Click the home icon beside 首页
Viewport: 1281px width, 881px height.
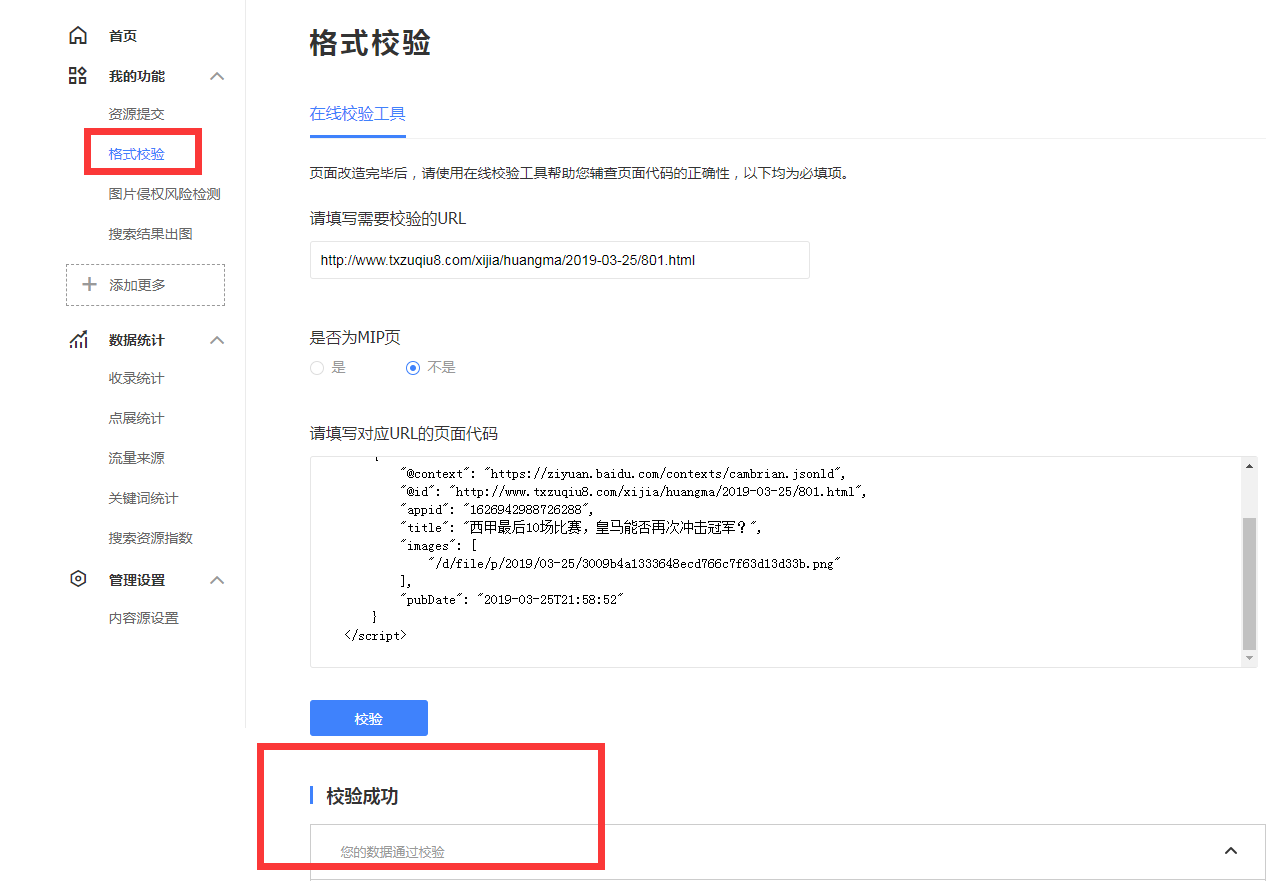(77, 36)
